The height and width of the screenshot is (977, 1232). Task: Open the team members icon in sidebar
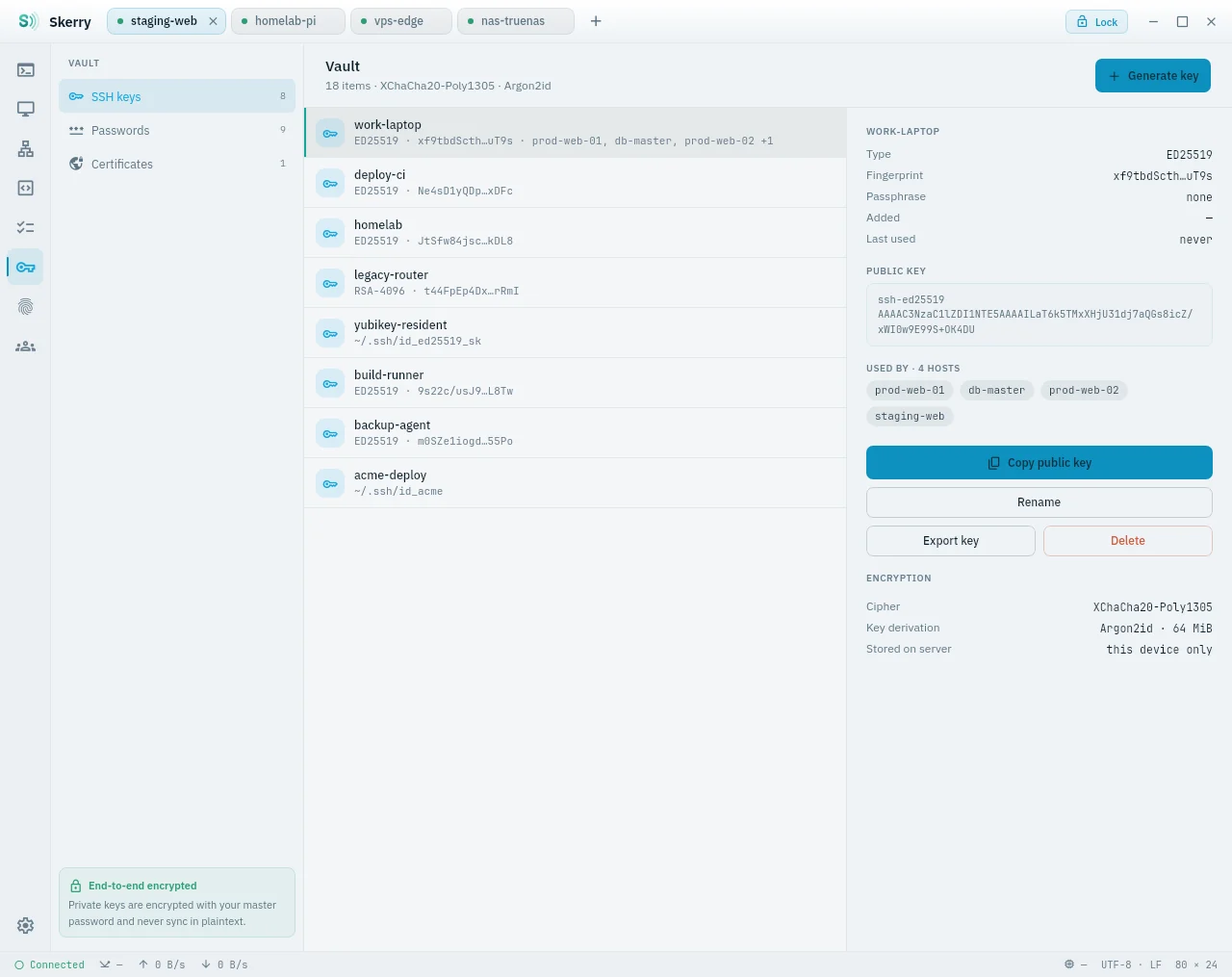[x=26, y=347]
